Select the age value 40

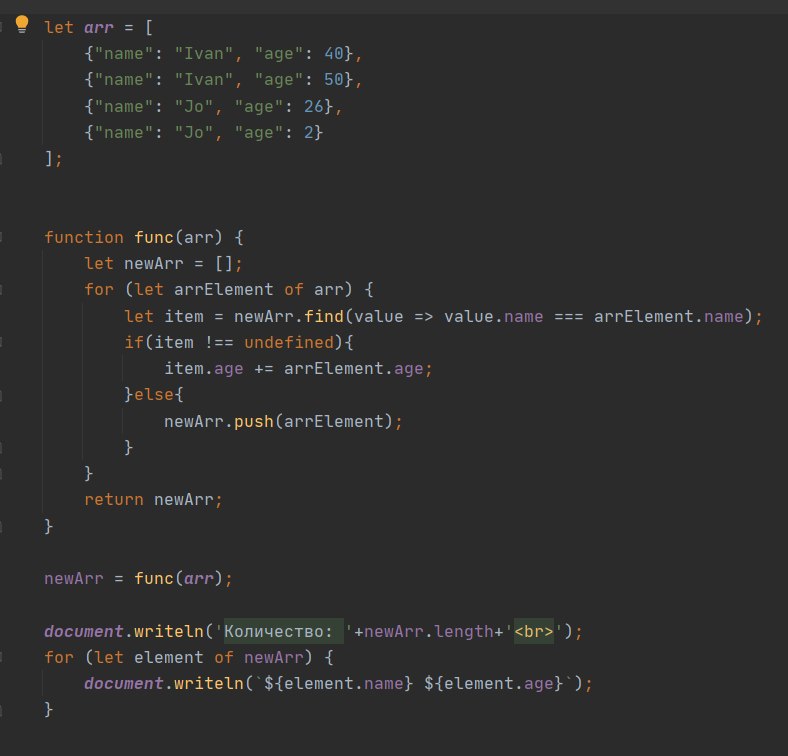pyautogui.click(x=334, y=53)
